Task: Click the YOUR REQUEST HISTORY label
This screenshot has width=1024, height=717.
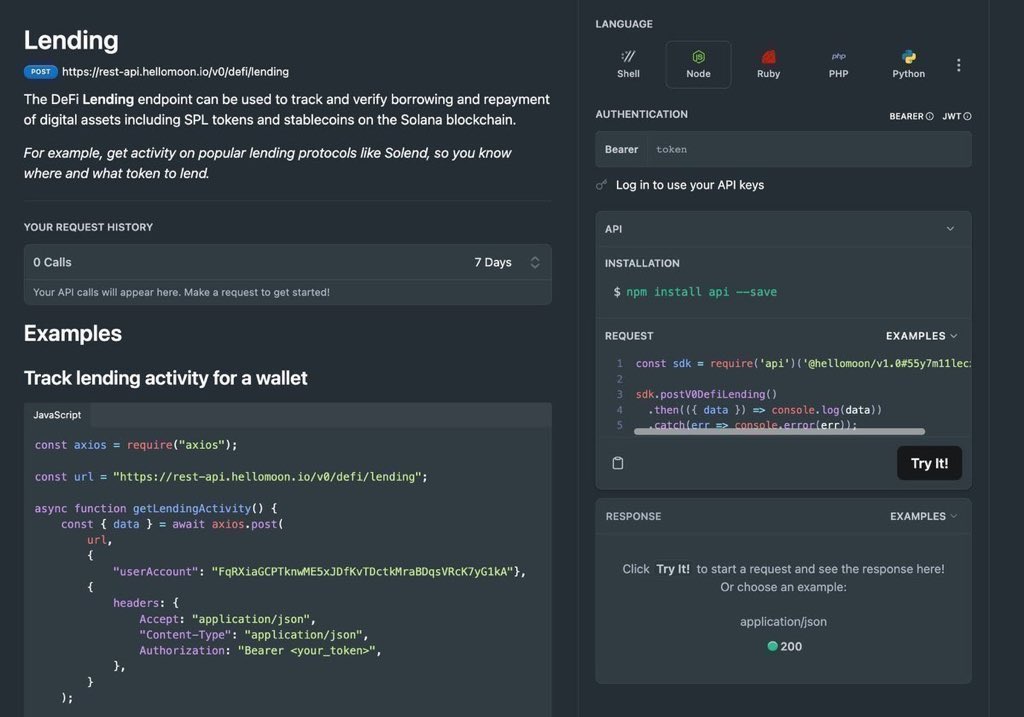Action: tap(88, 227)
